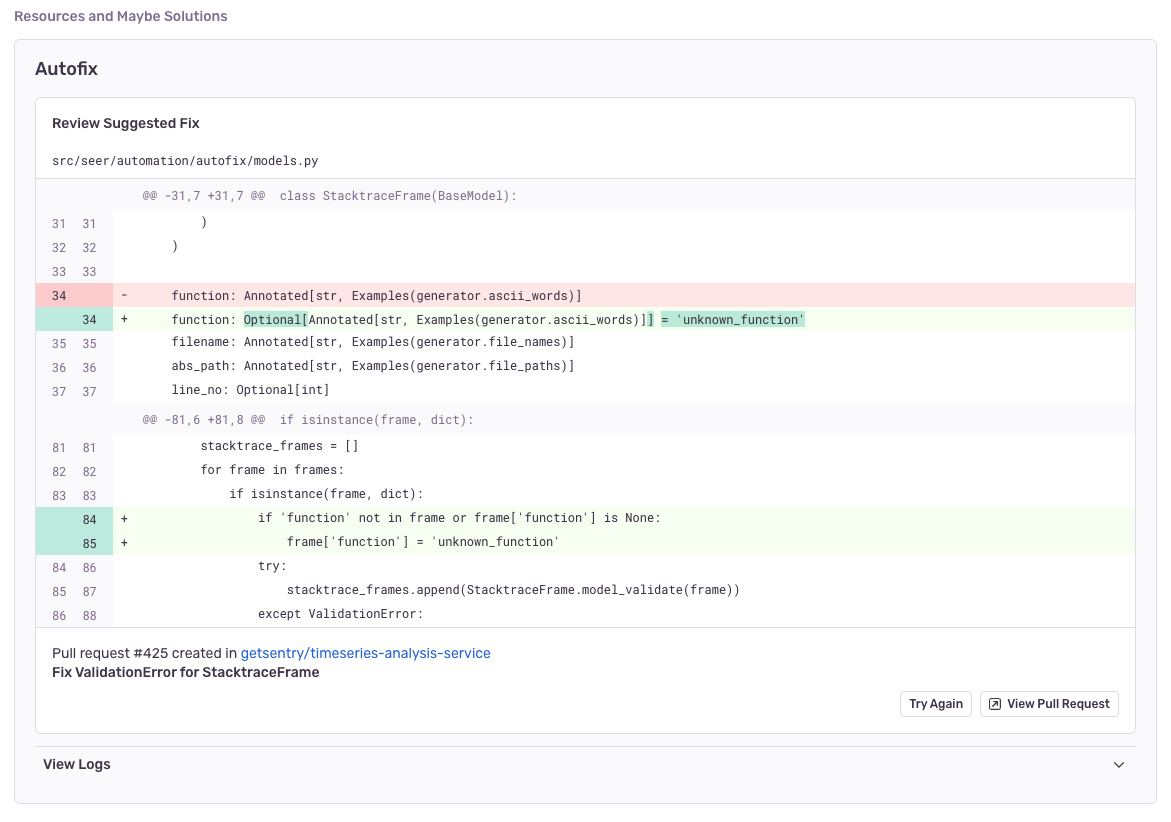Expand the View Logs section
Image resolution: width=1171 pixels, height=822 pixels.
pyautogui.click(x=77, y=765)
